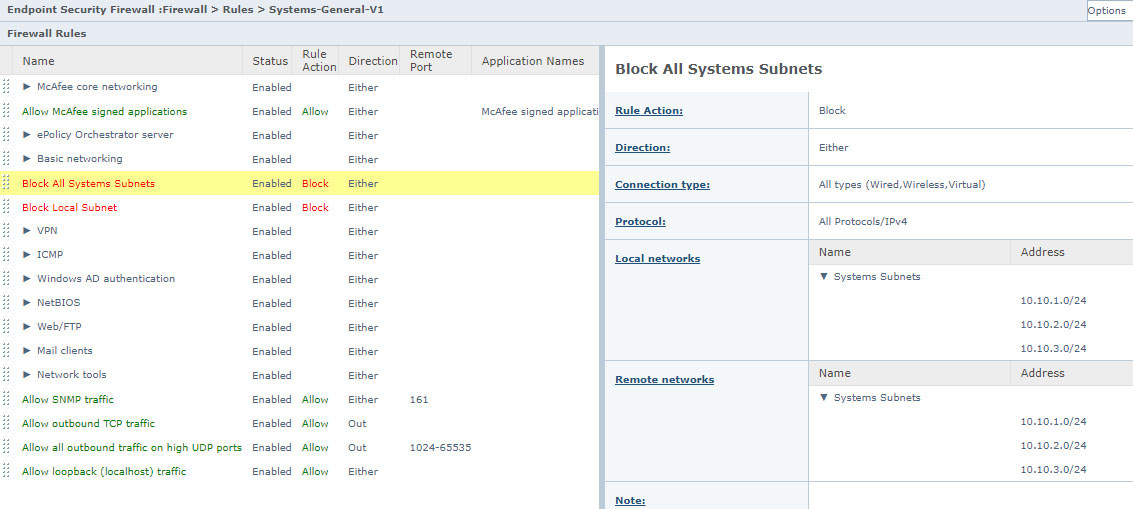Image resolution: width=1133 pixels, height=509 pixels.
Task: Click drag handle of Network tools row
Action: pyautogui.click(x=6, y=375)
